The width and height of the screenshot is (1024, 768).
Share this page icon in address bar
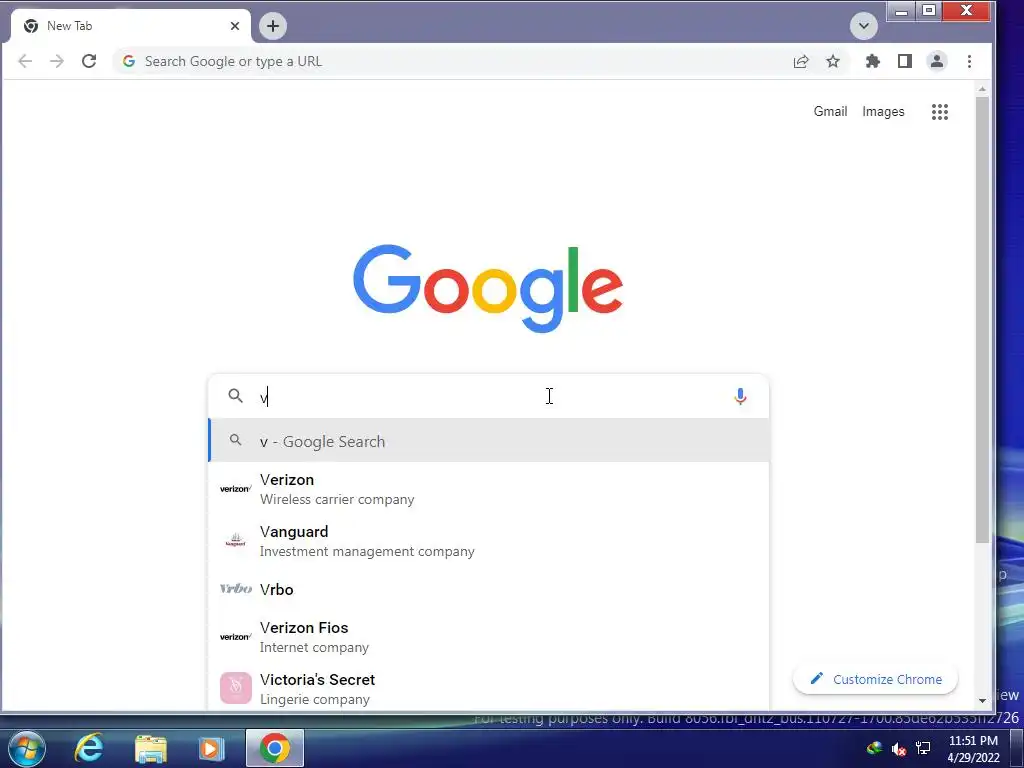coord(801,61)
